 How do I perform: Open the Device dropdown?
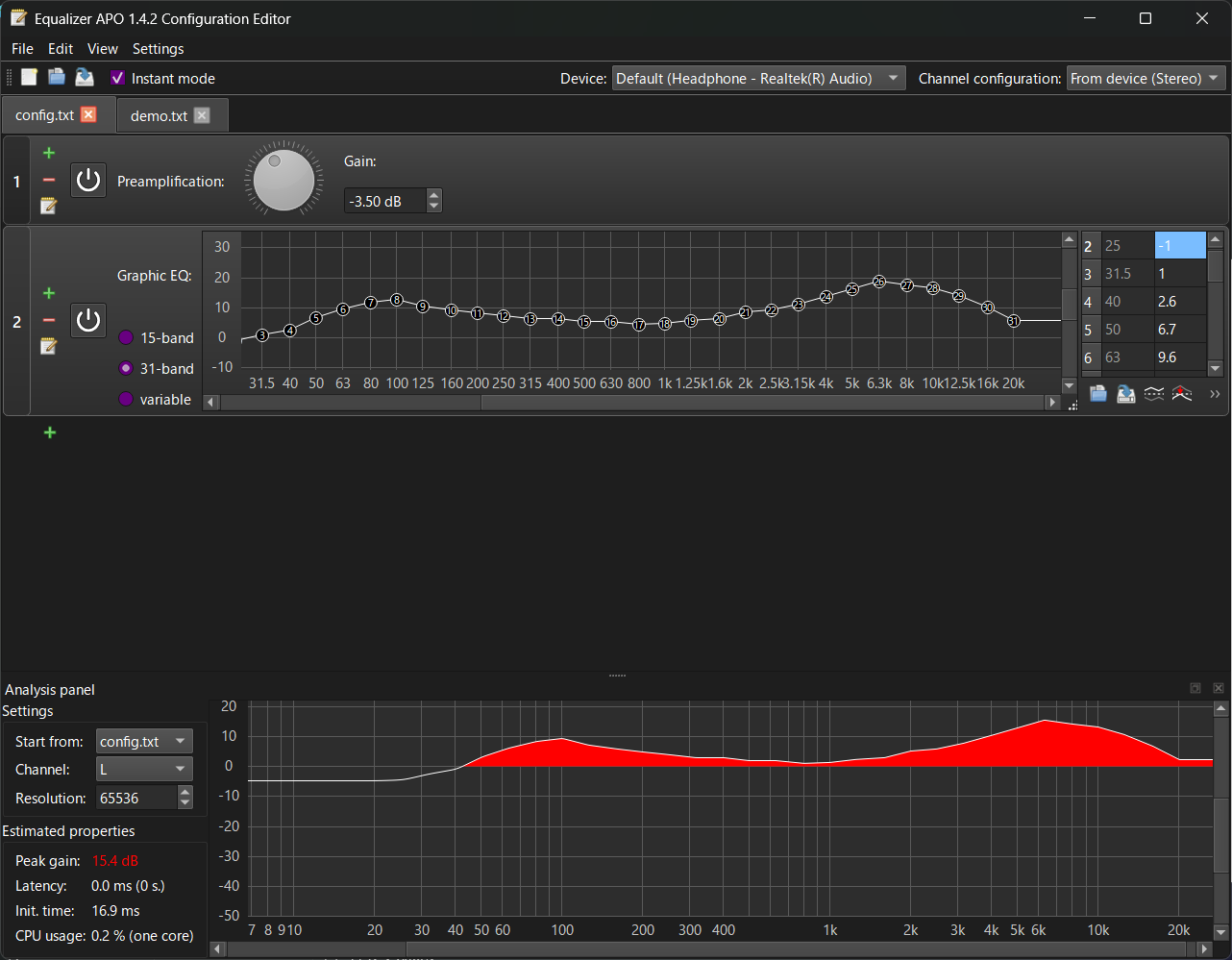[759, 79]
